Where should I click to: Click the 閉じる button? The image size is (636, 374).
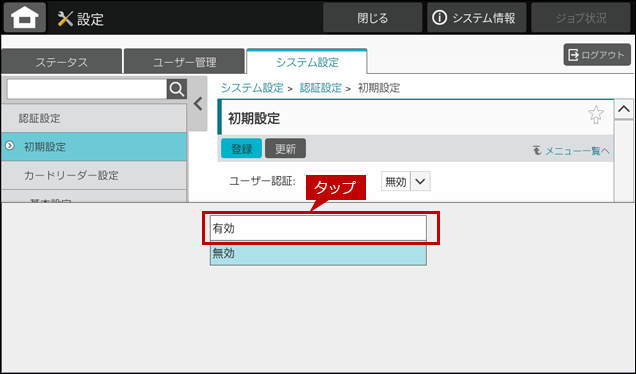[x=372, y=18]
